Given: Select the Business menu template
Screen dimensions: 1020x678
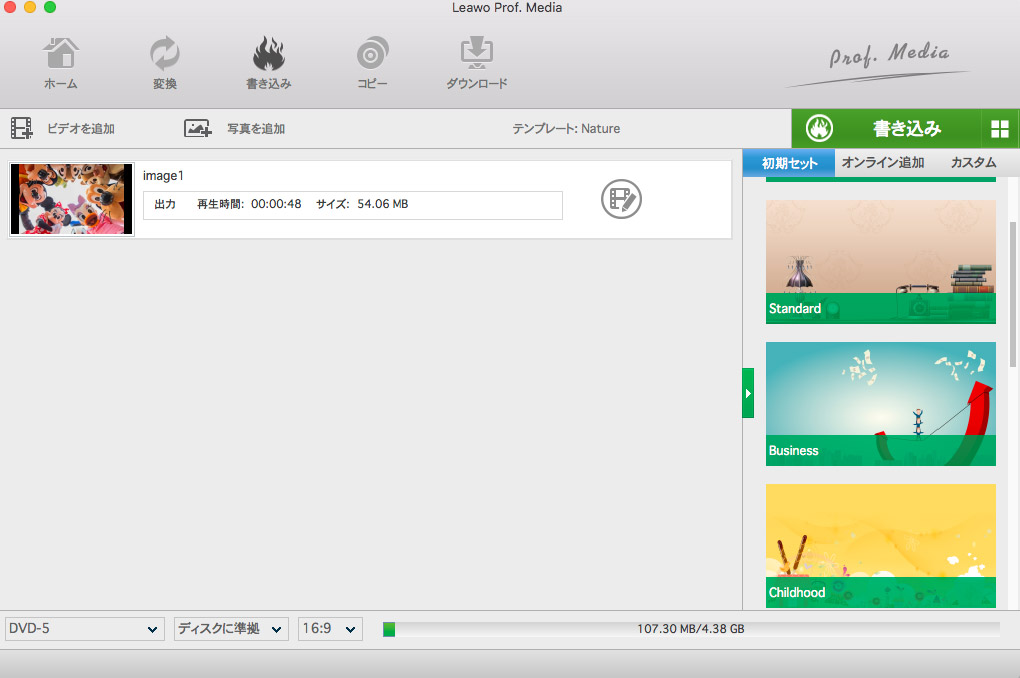Looking at the screenshot, I should coord(880,404).
